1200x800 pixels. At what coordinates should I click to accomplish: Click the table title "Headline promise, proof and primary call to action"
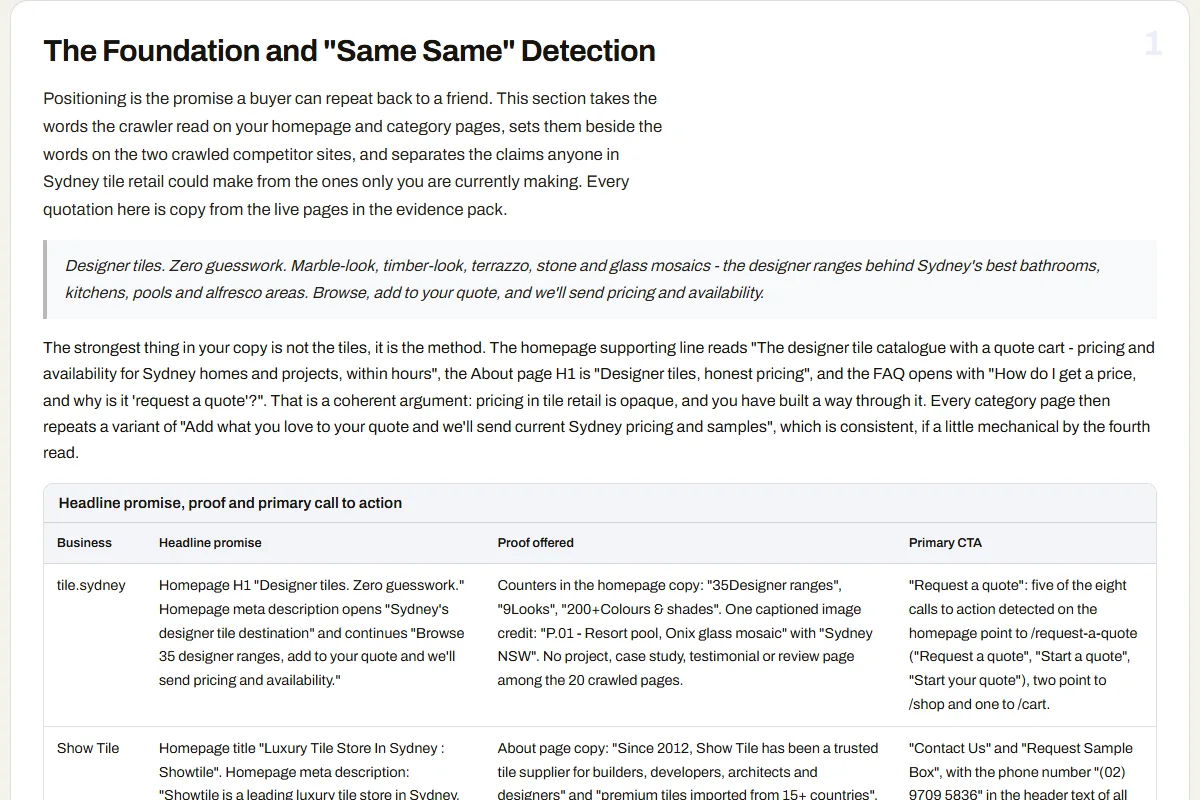[230, 503]
